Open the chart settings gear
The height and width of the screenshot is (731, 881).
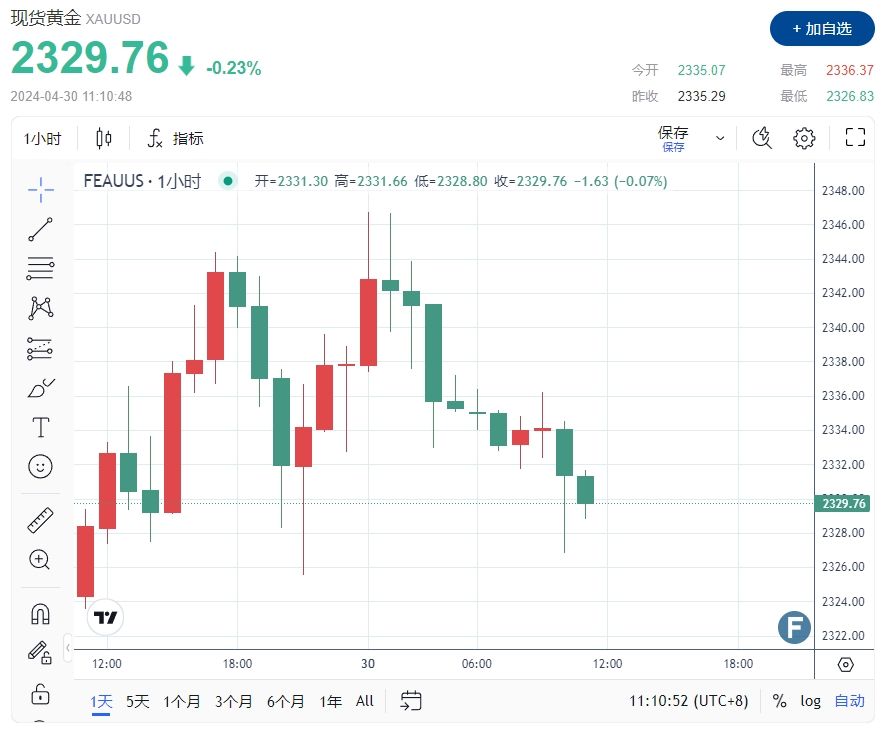(805, 138)
